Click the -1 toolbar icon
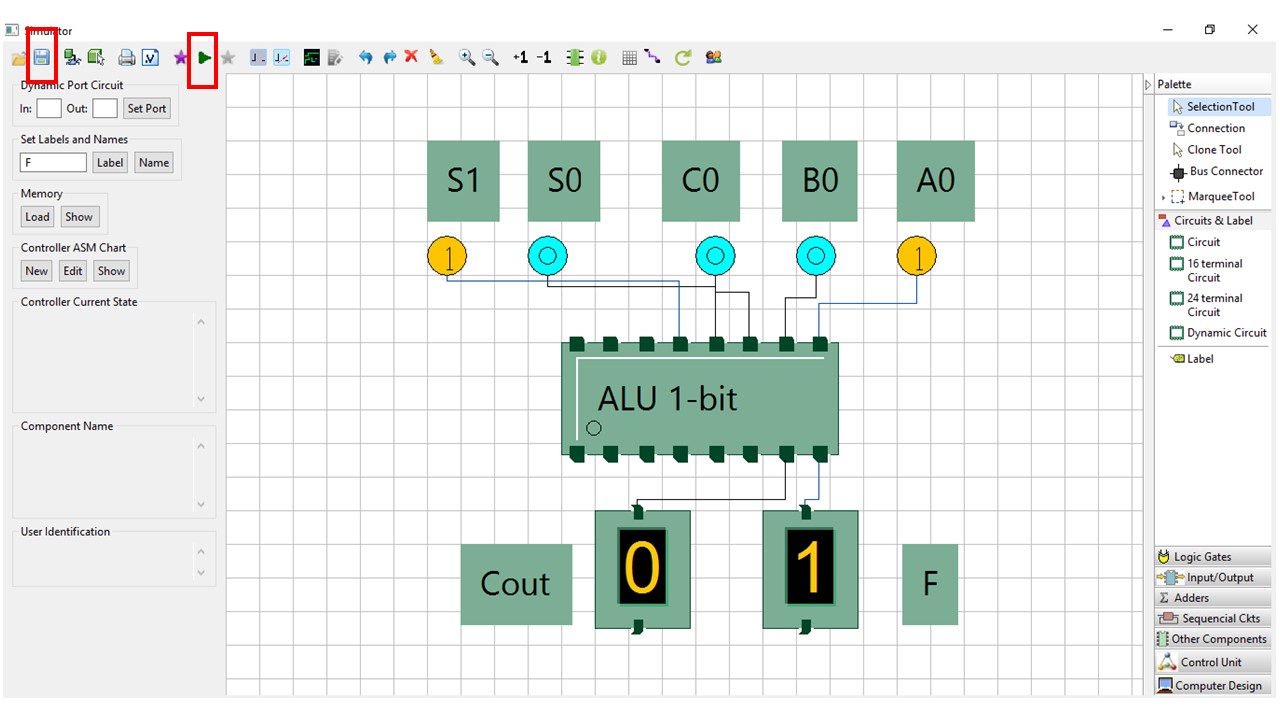 (544, 57)
